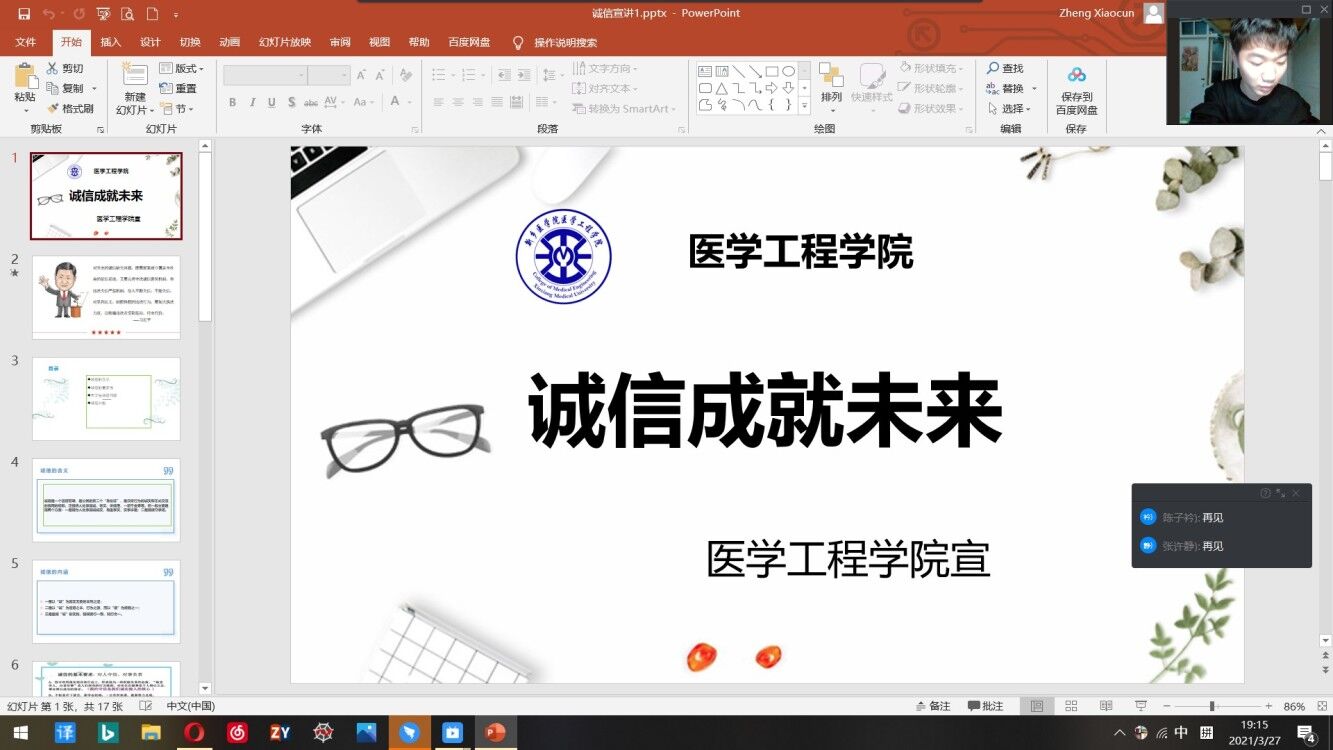
Task: Switch to the Slide Show (幻灯片放映) tab
Action: tap(285, 42)
